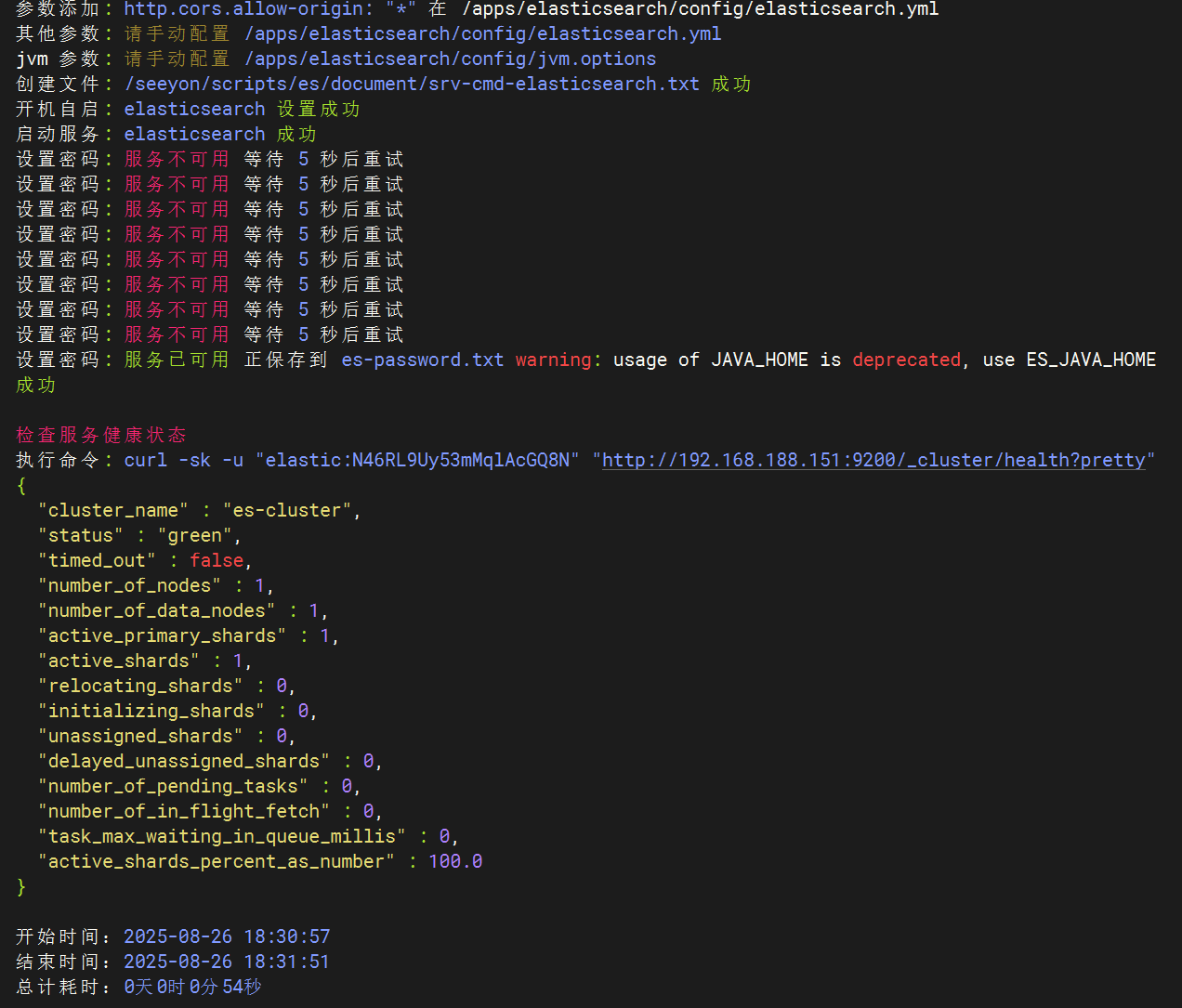Click the elastic password string N46RL9Uy53mMqlAcGQ8N
1182x1008 pixels.
pyautogui.click(x=460, y=460)
